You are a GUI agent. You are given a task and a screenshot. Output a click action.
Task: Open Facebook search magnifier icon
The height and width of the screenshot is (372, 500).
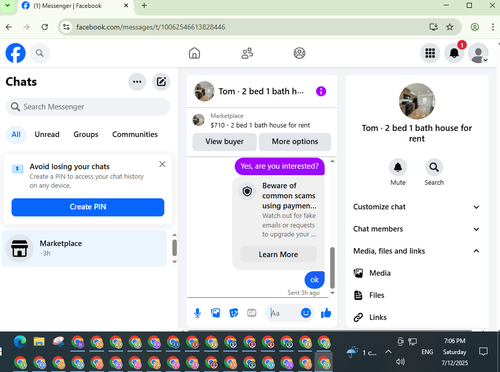pos(40,53)
